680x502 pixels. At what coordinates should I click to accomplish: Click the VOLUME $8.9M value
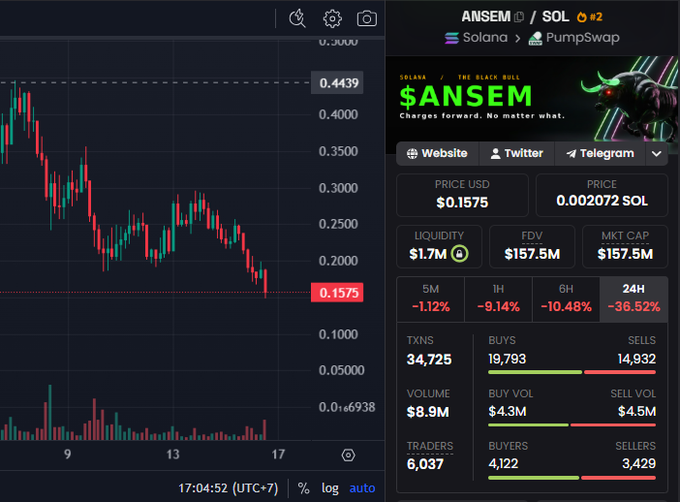[428, 412]
